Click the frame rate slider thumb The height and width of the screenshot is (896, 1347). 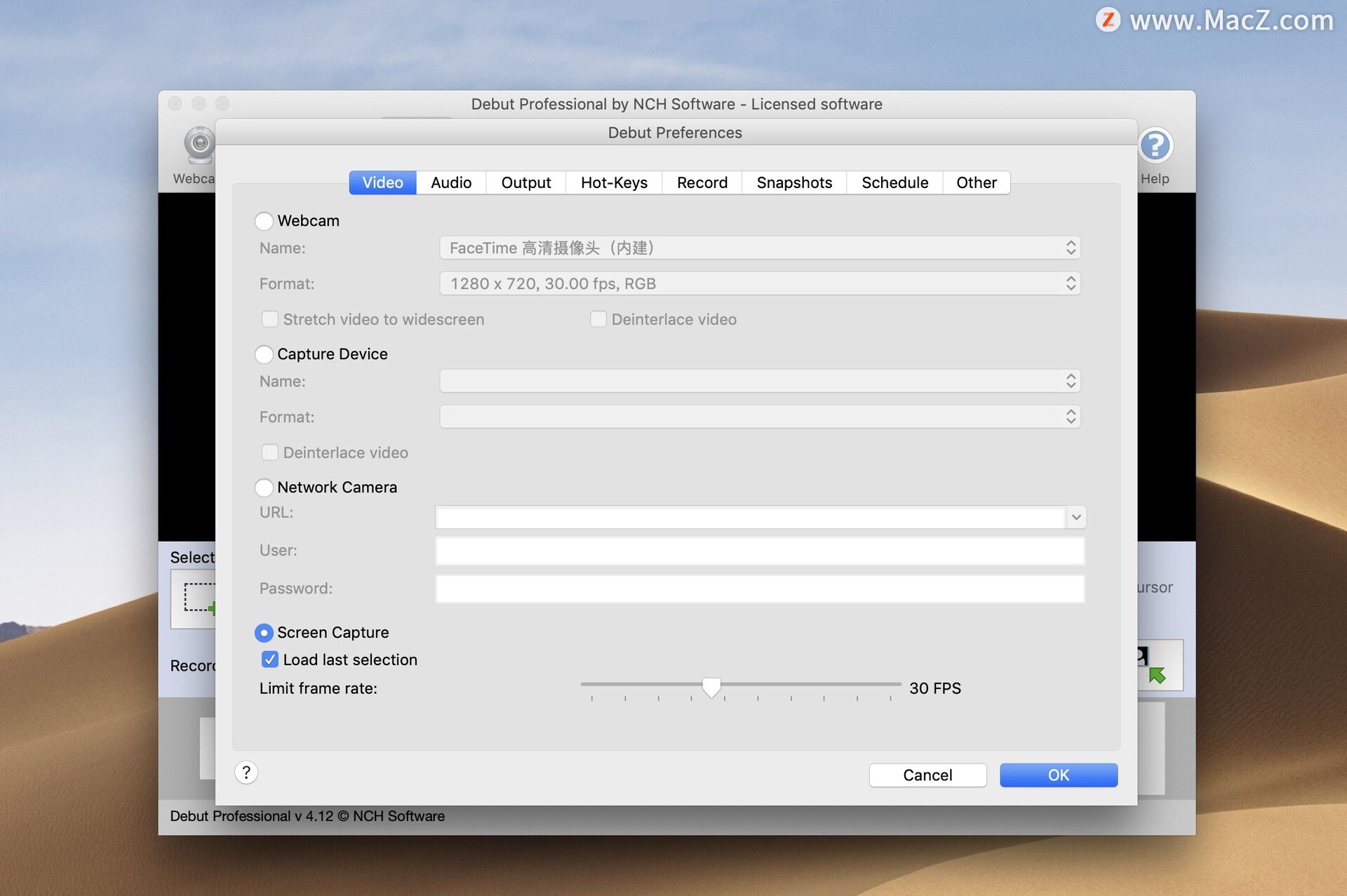tap(711, 687)
